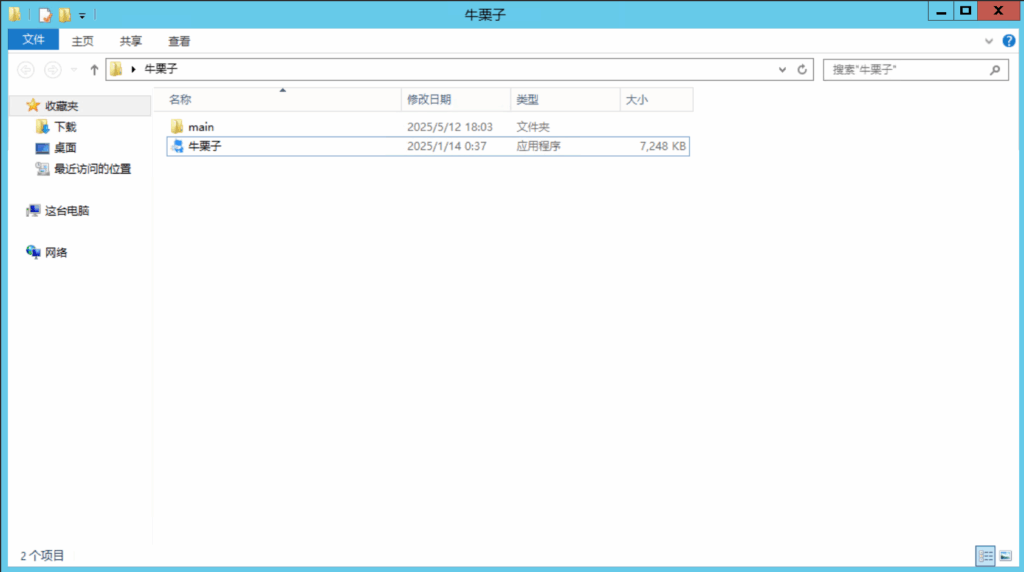Click the Forward navigation arrow
This screenshot has width=1024, height=572.
pos(52,69)
